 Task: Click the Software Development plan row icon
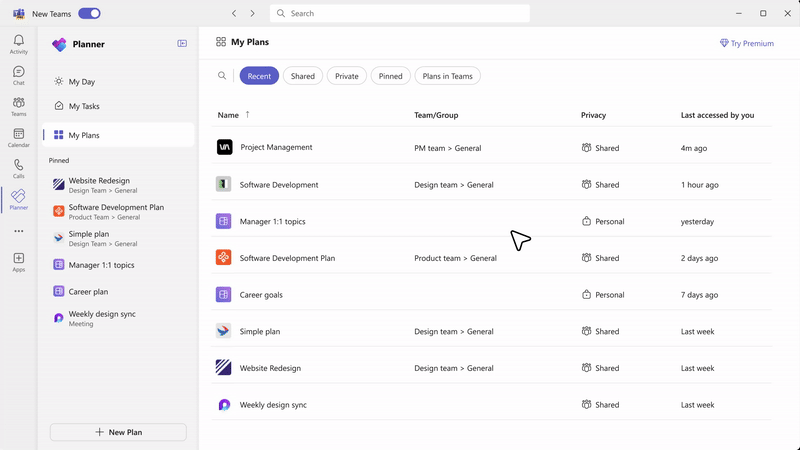[223, 184]
